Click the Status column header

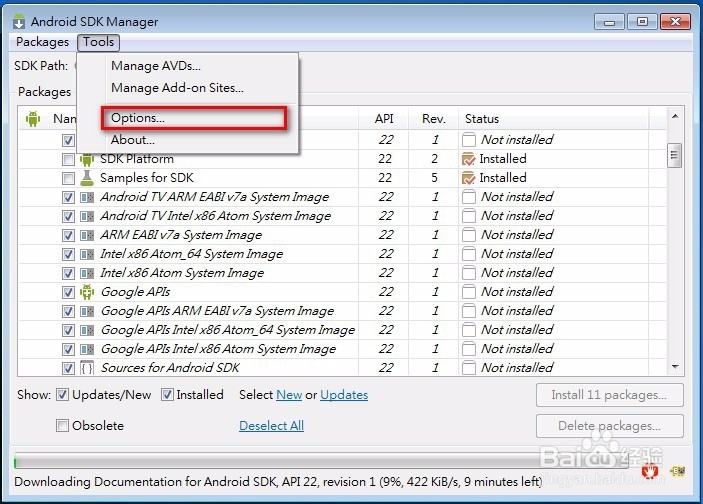pos(554,119)
